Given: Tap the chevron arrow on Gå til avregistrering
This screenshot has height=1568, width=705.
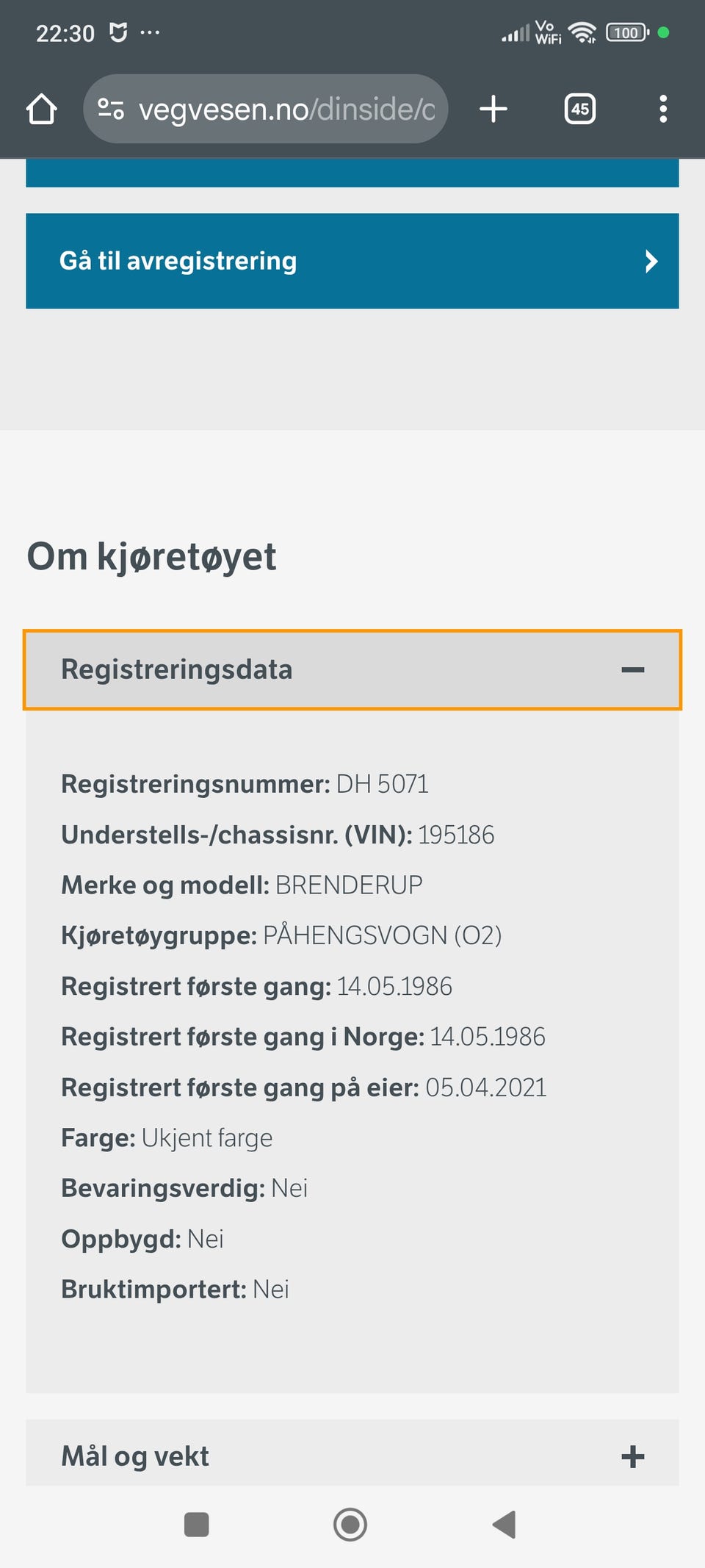Looking at the screenshot, I should 651,261.
